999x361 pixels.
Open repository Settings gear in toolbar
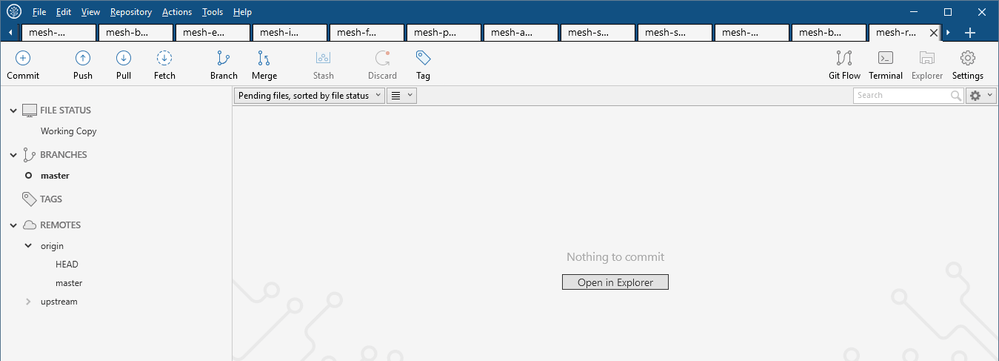(968, 59)
